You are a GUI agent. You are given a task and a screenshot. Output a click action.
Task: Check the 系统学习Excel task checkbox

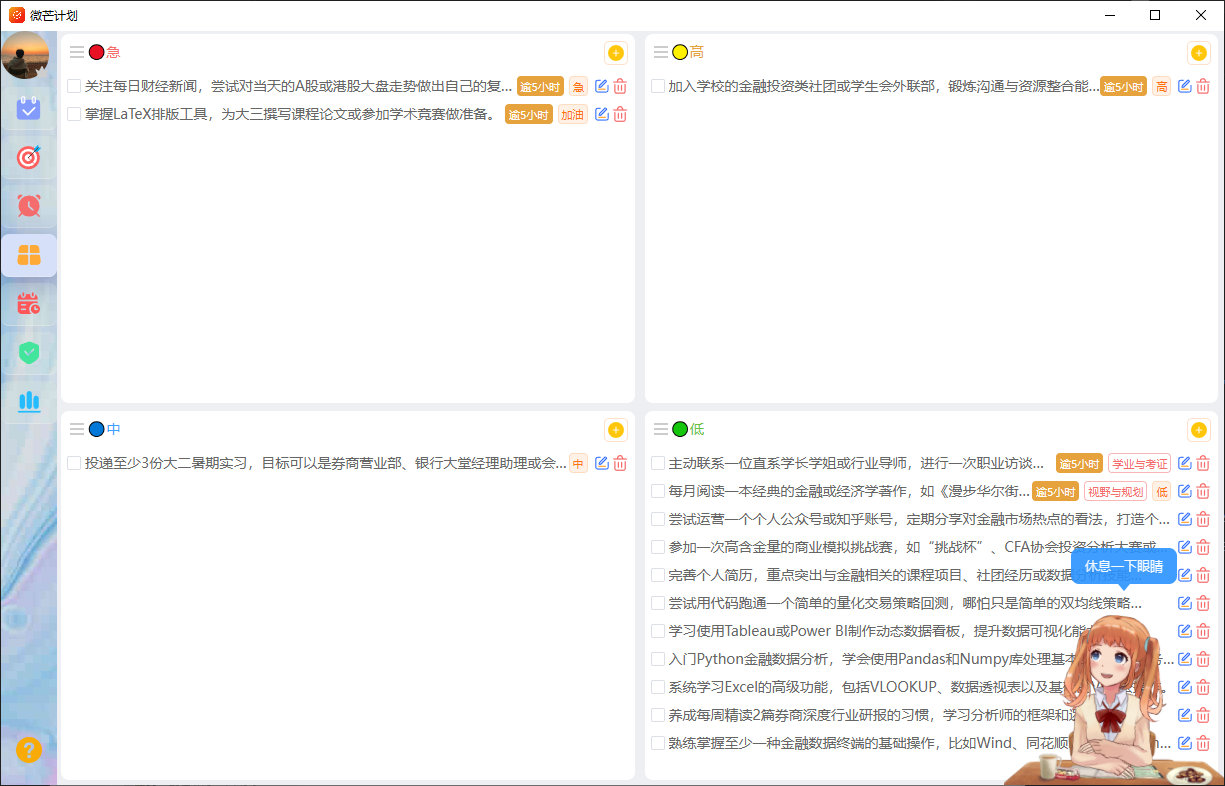pyautogui.click(x=658, y=687)
